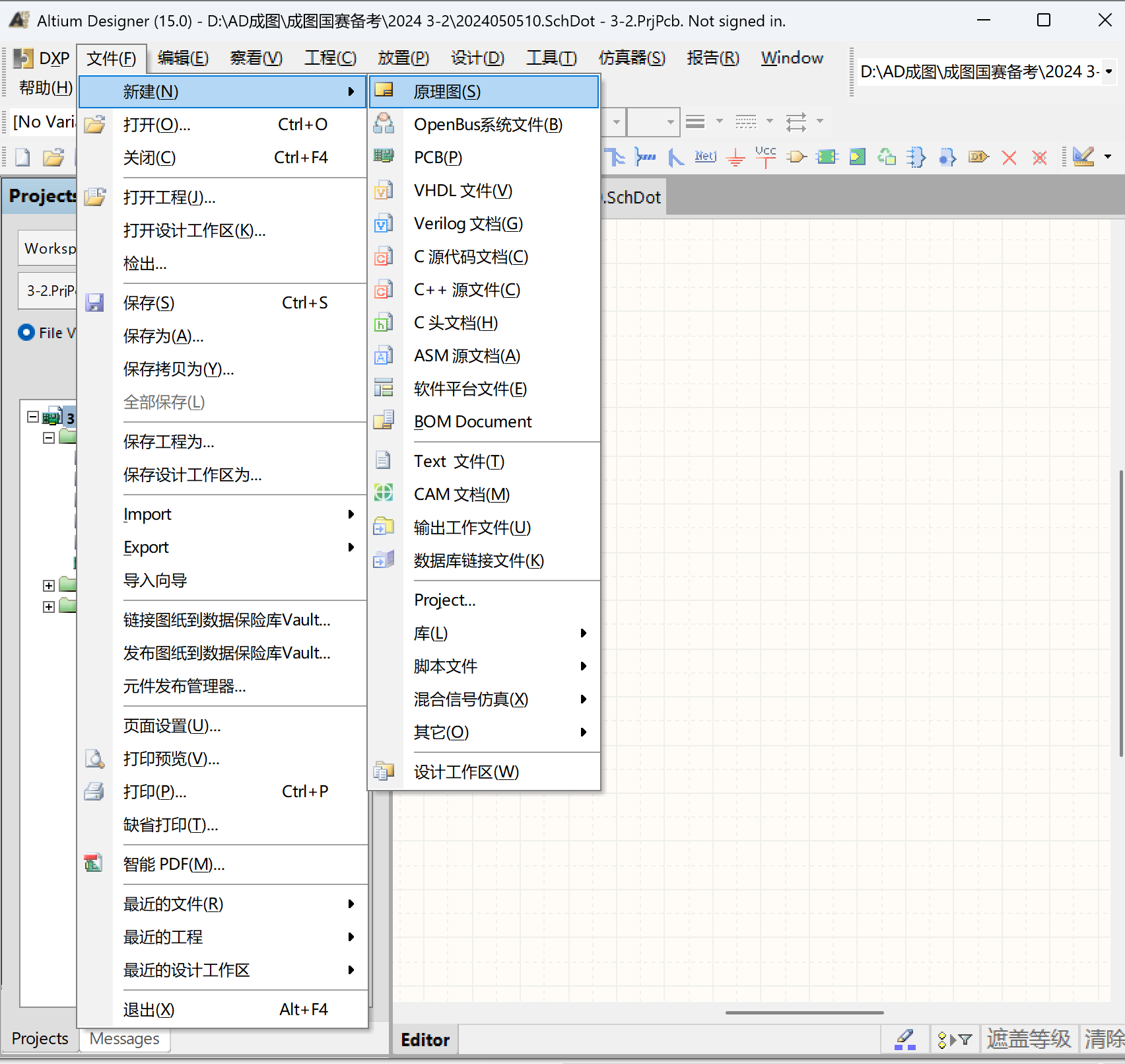Select 原理图(S) to create new schematic
This screenshot has height=1064, width=1125.
pyautogui.click(x=484, y=92)
